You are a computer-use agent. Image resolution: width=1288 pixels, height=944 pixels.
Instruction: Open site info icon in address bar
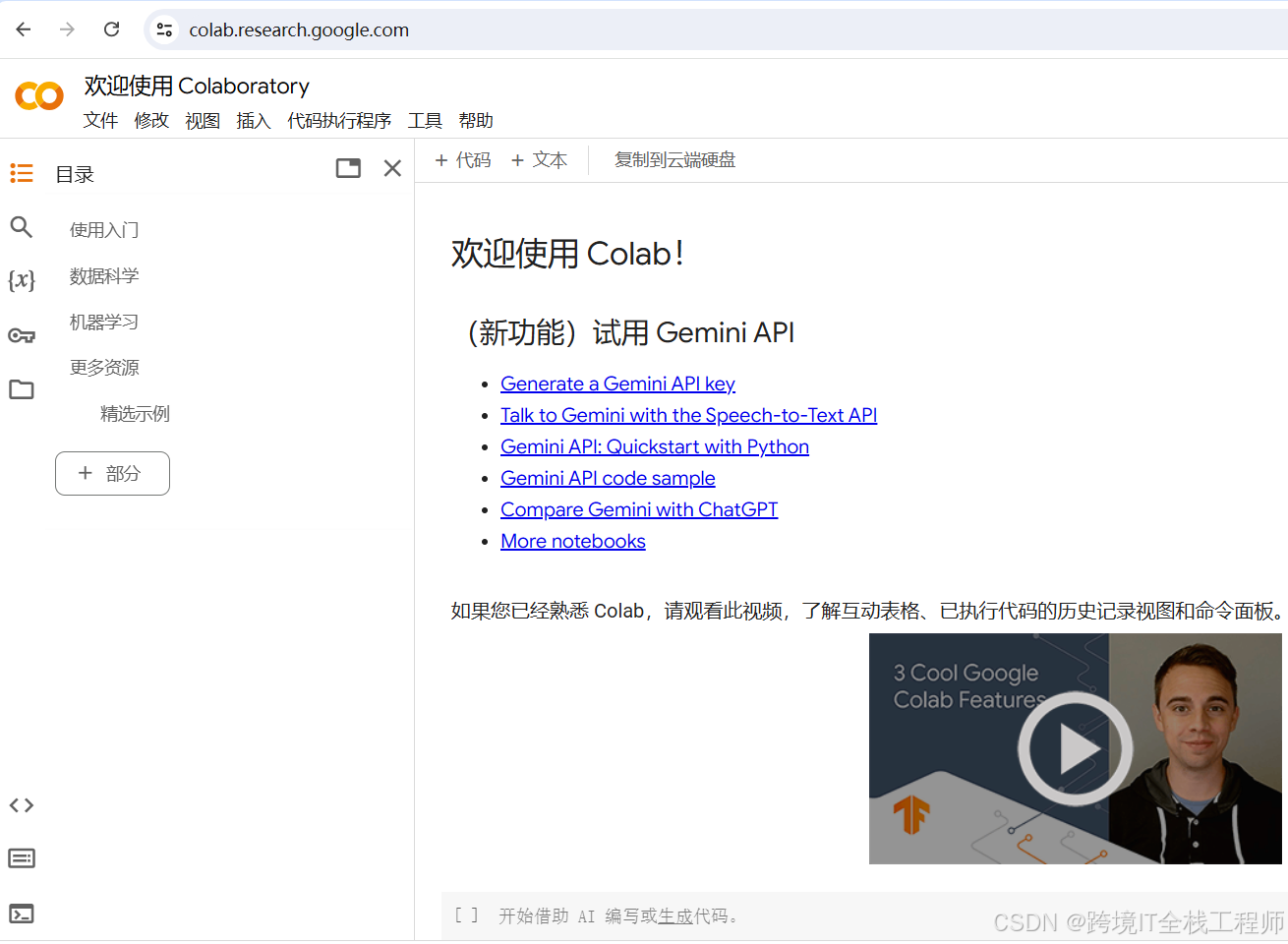[x=165, y=29]
